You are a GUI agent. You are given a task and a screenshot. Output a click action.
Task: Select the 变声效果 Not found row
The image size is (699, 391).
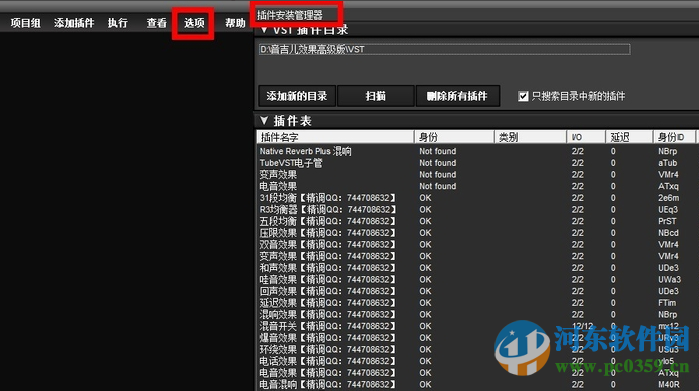click(477, 174)
